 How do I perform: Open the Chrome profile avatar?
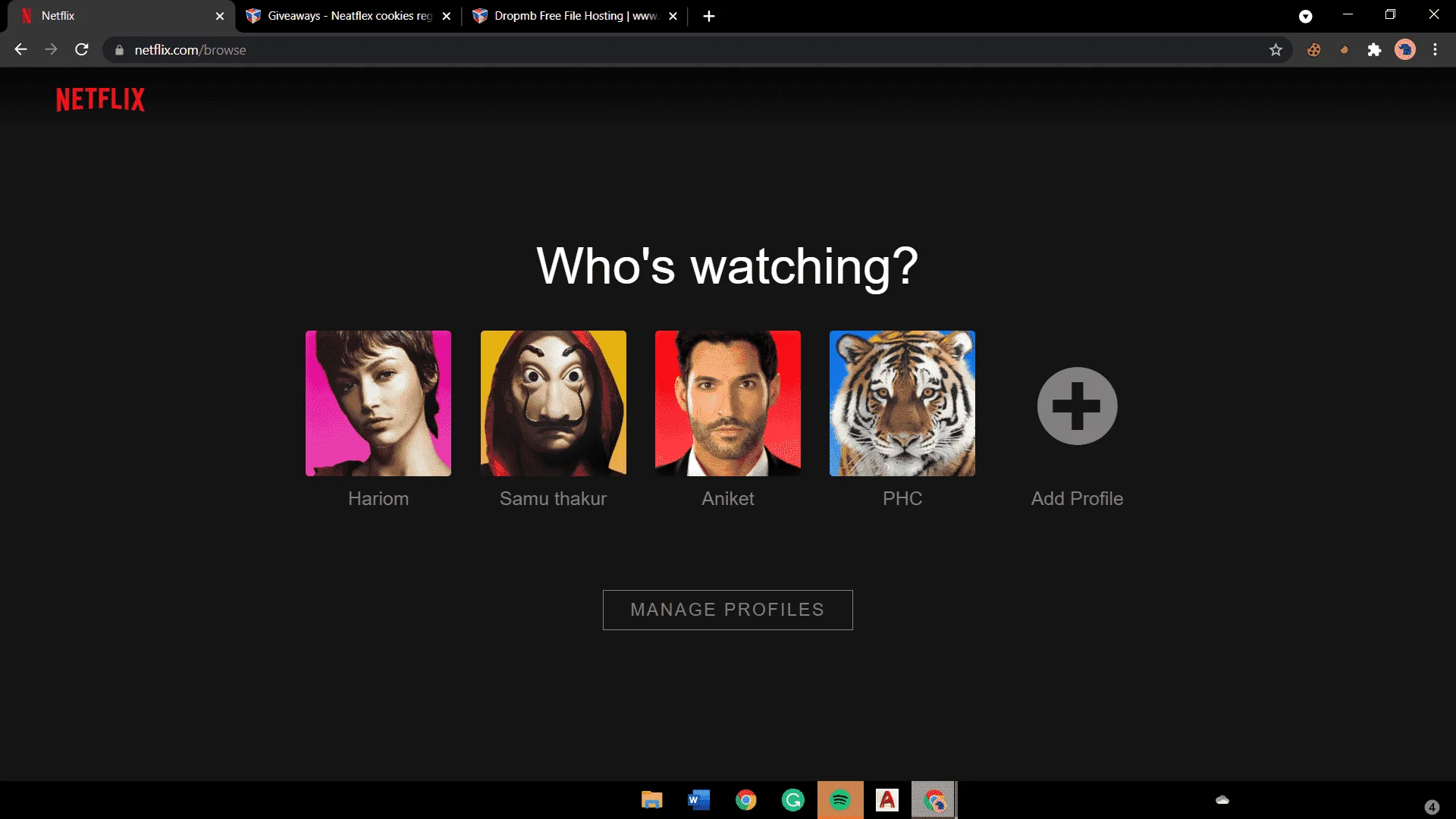(x=1405, y=50)
